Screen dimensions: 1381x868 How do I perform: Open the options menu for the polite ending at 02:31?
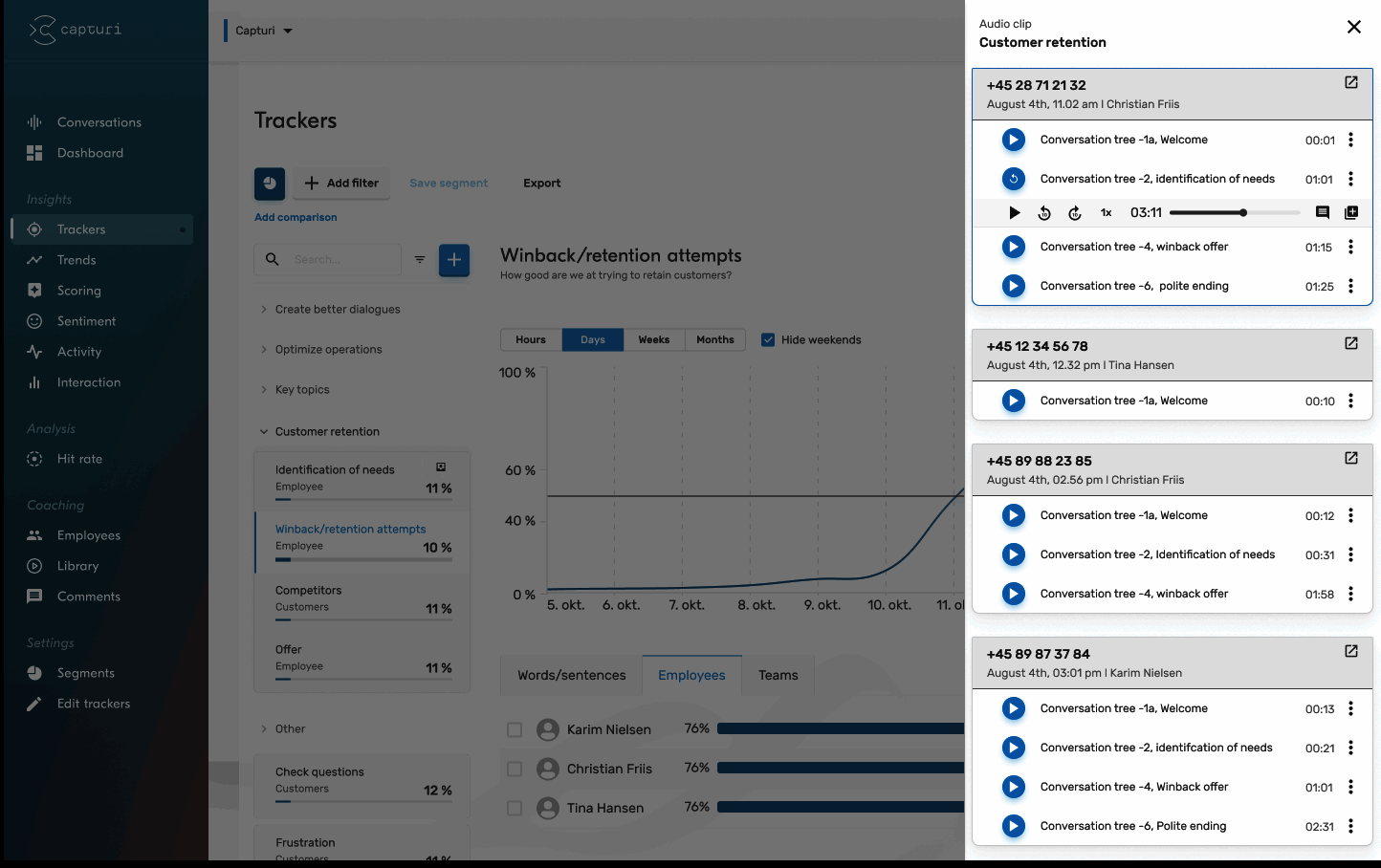coord(1350,826)
